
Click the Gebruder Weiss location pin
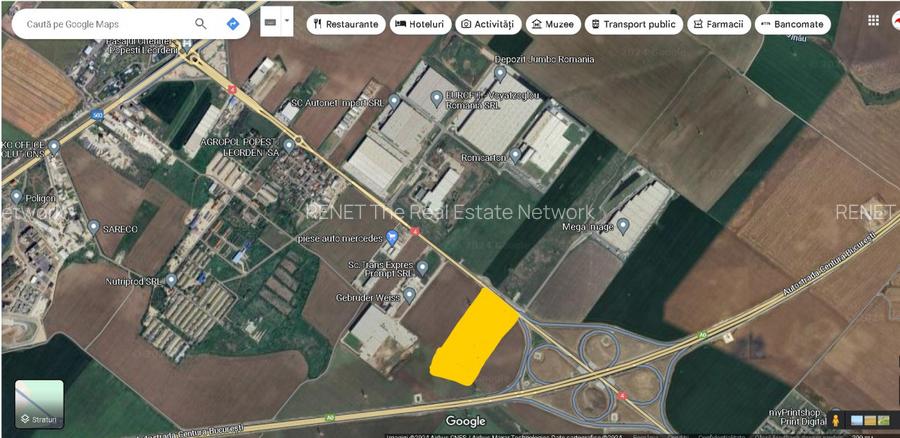pyautogui.click(x=409, y=295)
